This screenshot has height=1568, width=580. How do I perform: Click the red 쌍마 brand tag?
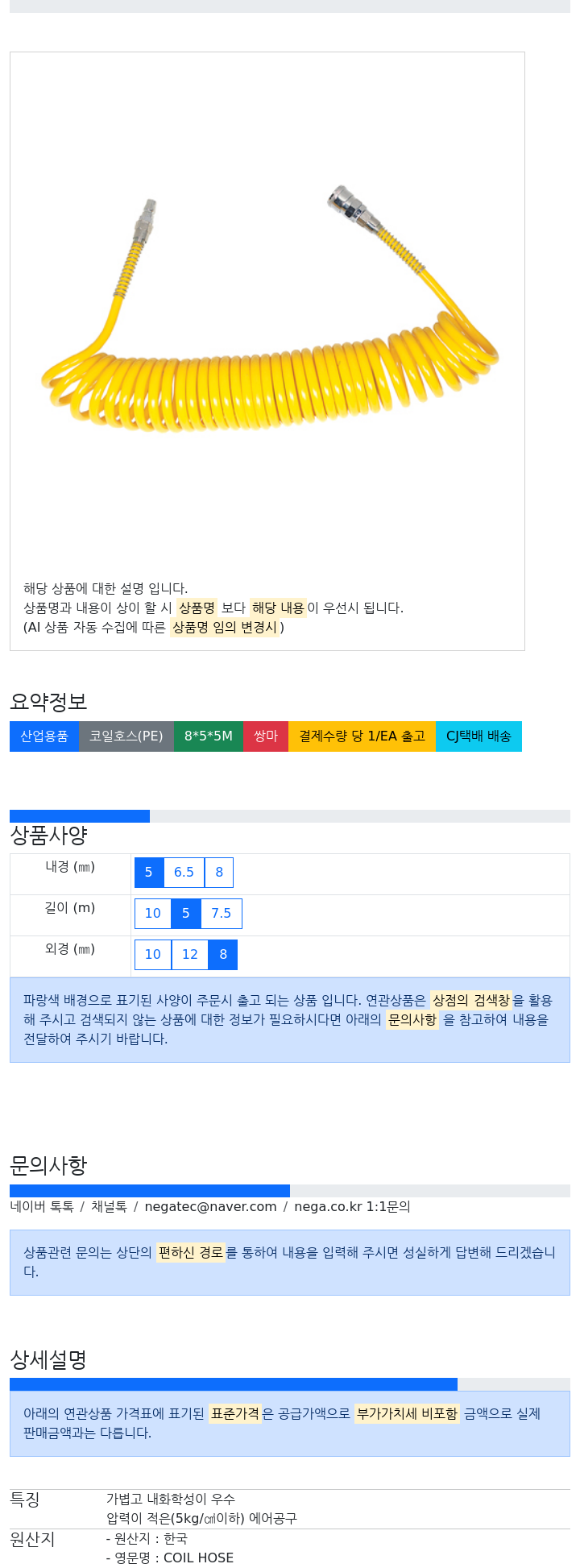266,736
